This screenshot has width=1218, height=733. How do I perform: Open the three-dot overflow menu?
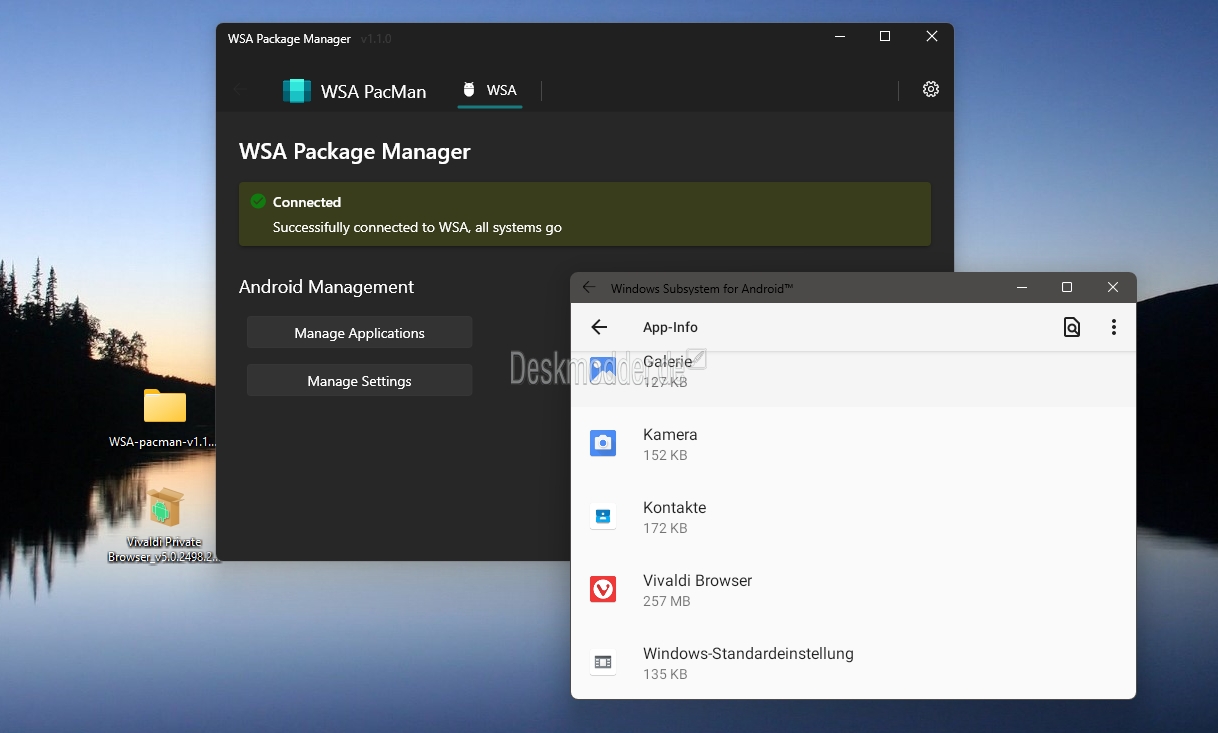[x=1114, y=327]
